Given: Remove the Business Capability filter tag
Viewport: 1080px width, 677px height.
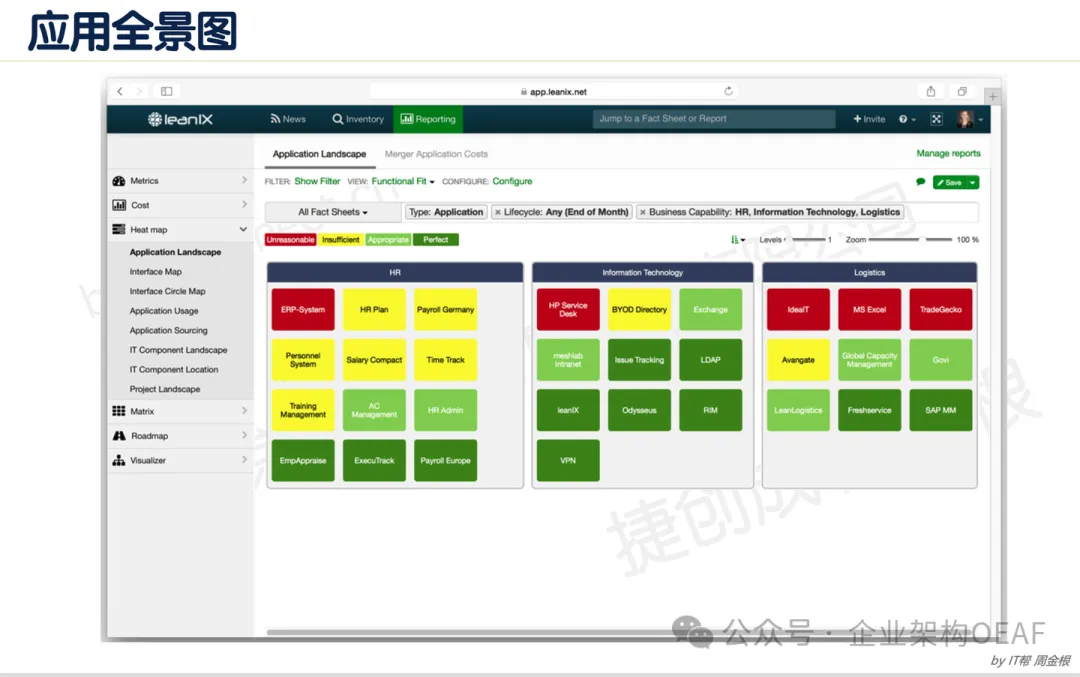Looking at the screenshot, I should point(643,212).
